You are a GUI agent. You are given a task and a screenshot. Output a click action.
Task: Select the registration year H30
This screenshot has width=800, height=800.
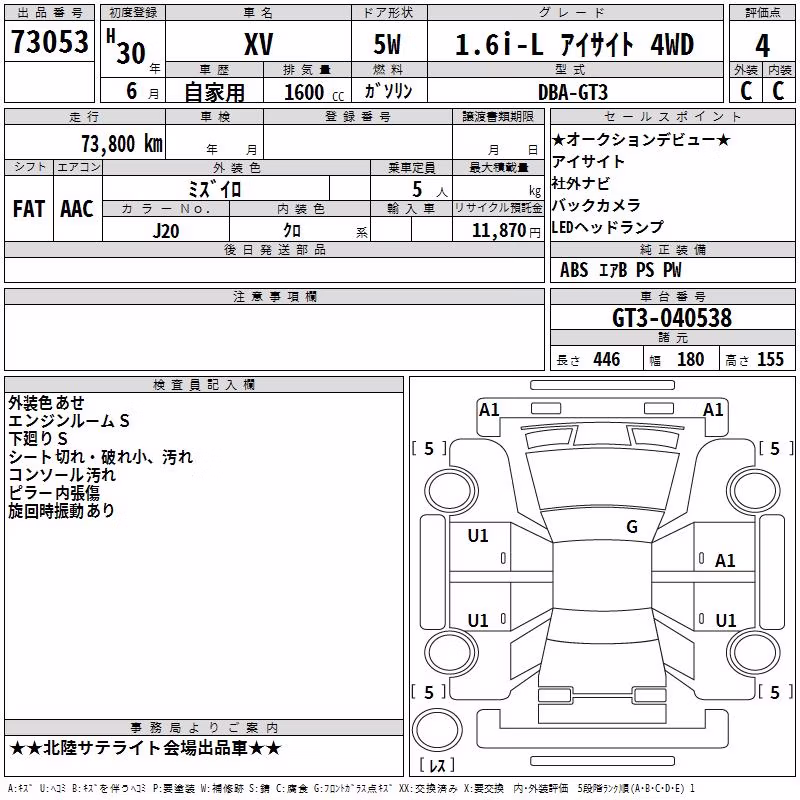126,47
